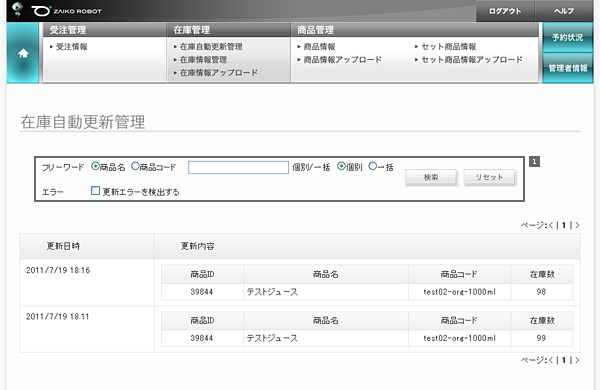
Task: Click the 在庫自動更新管理 page title
Action: [x=83, y=122]
